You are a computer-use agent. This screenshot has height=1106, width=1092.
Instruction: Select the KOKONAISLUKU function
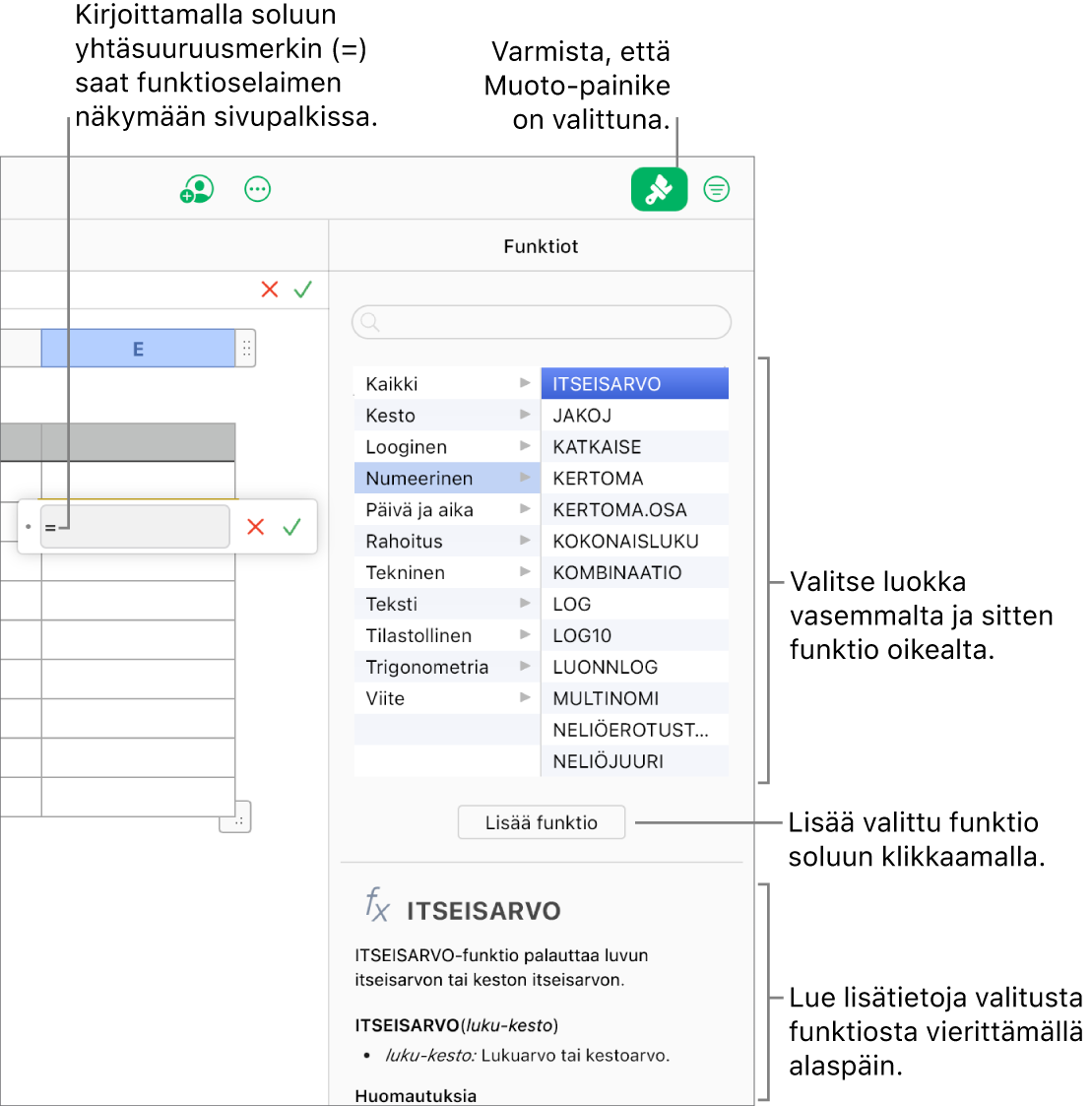point(635,541)
